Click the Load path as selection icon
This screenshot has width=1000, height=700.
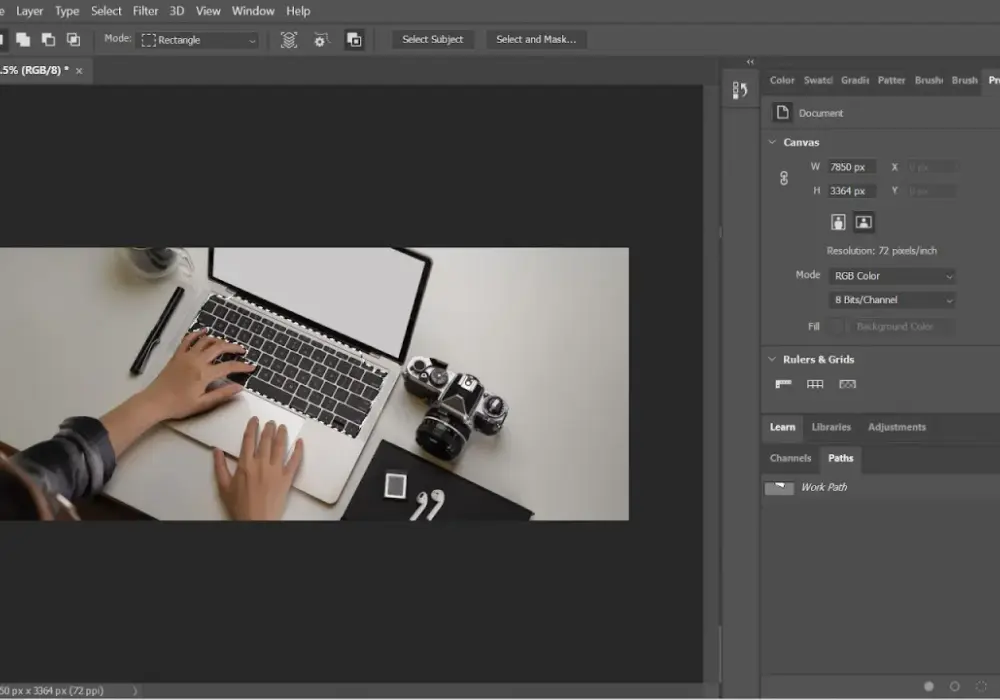tap(981, 686)
